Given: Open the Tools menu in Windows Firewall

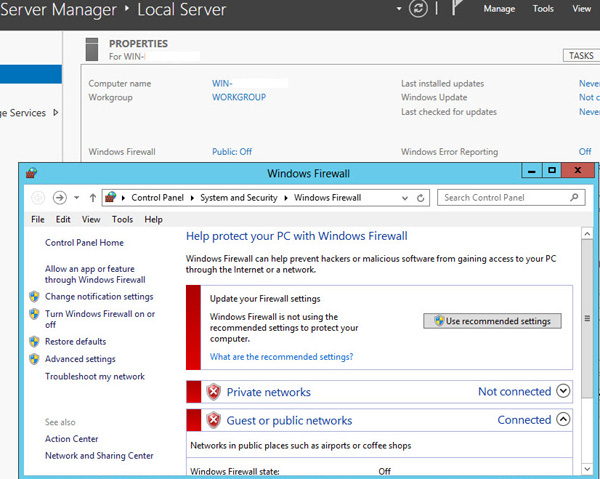Looking at the screenshot, I should 122,220.
